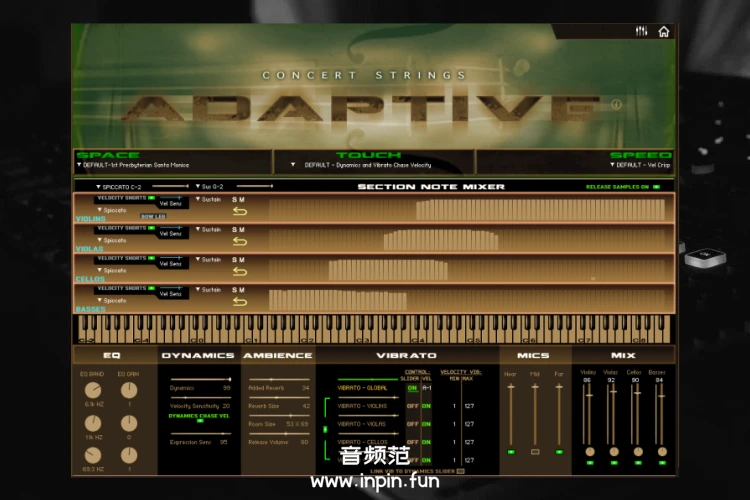Viewport: 750px width, 500px height.
Task: Click Vibrato Violas slider control OFF
Action: click(412, 424)
